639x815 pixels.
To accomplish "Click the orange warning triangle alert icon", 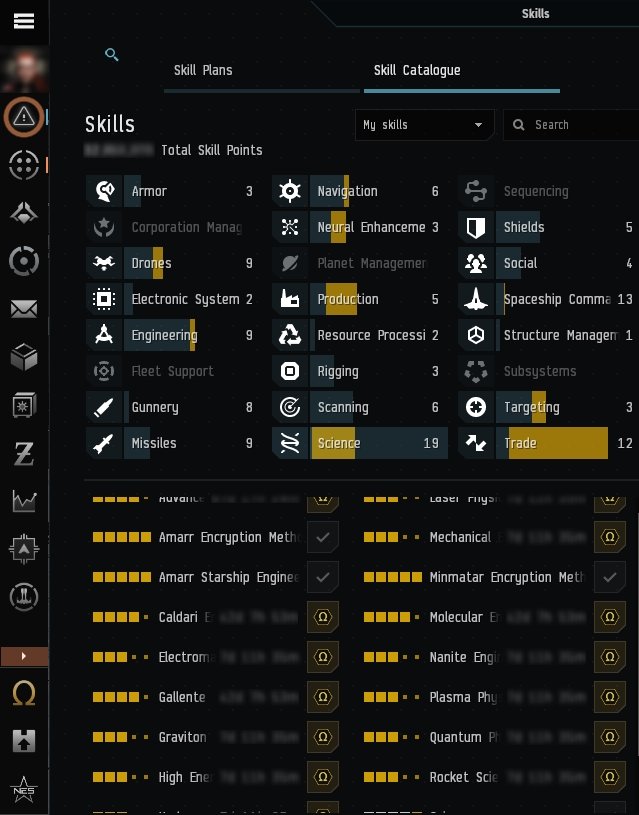I will 24,117.
